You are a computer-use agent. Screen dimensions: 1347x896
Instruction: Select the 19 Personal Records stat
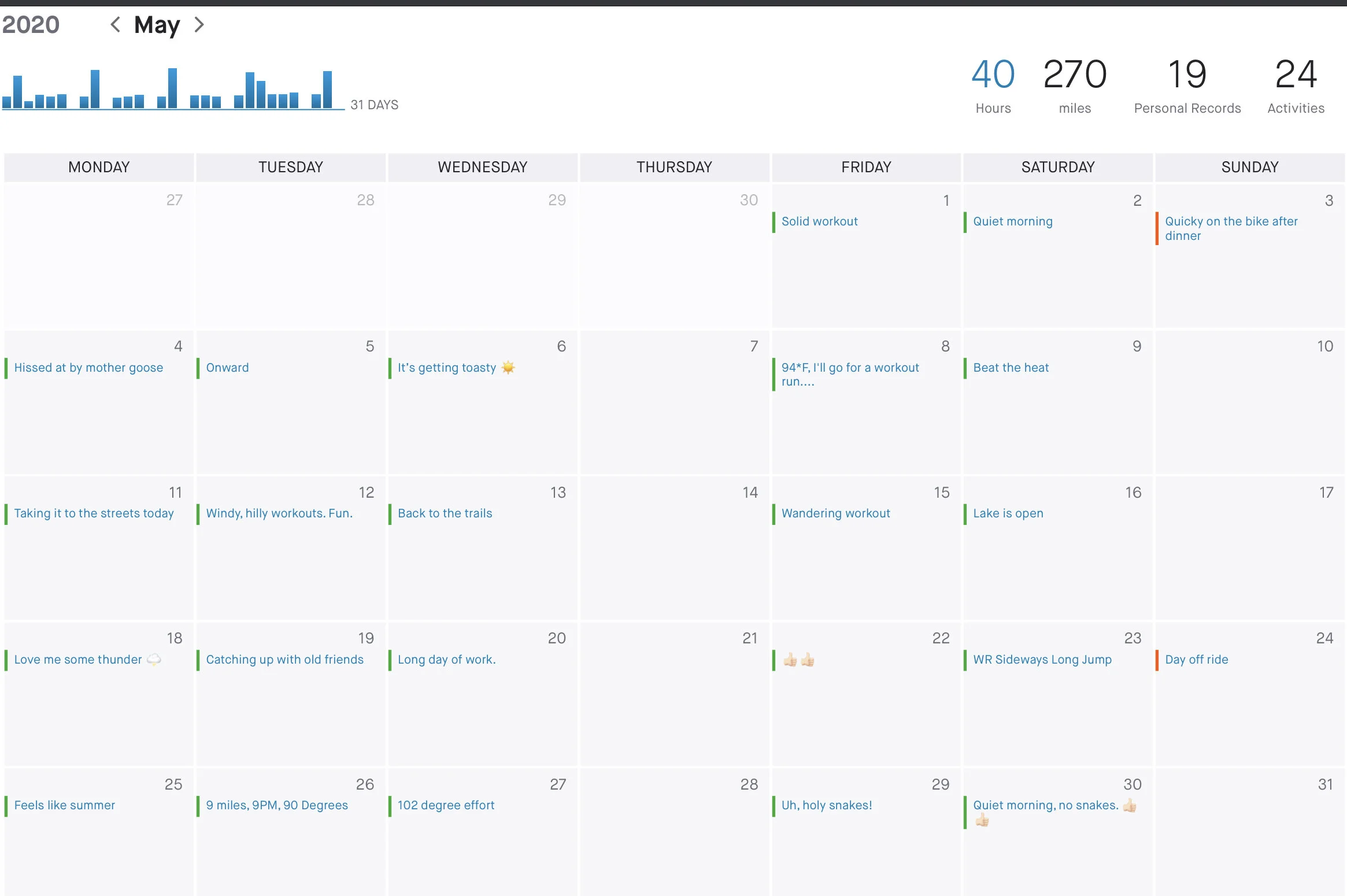pyautogui.click(x=1187, y=85)
